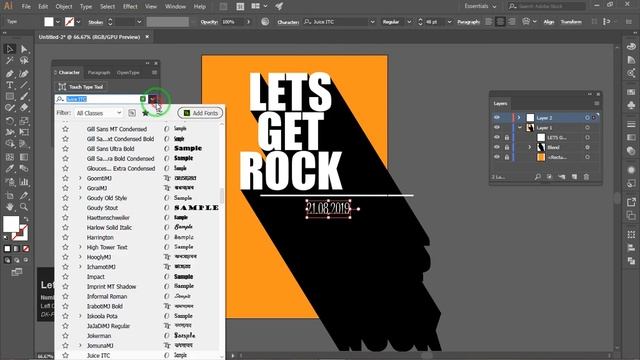Select the Selection tool in the toolbox

tap(10, 49)
